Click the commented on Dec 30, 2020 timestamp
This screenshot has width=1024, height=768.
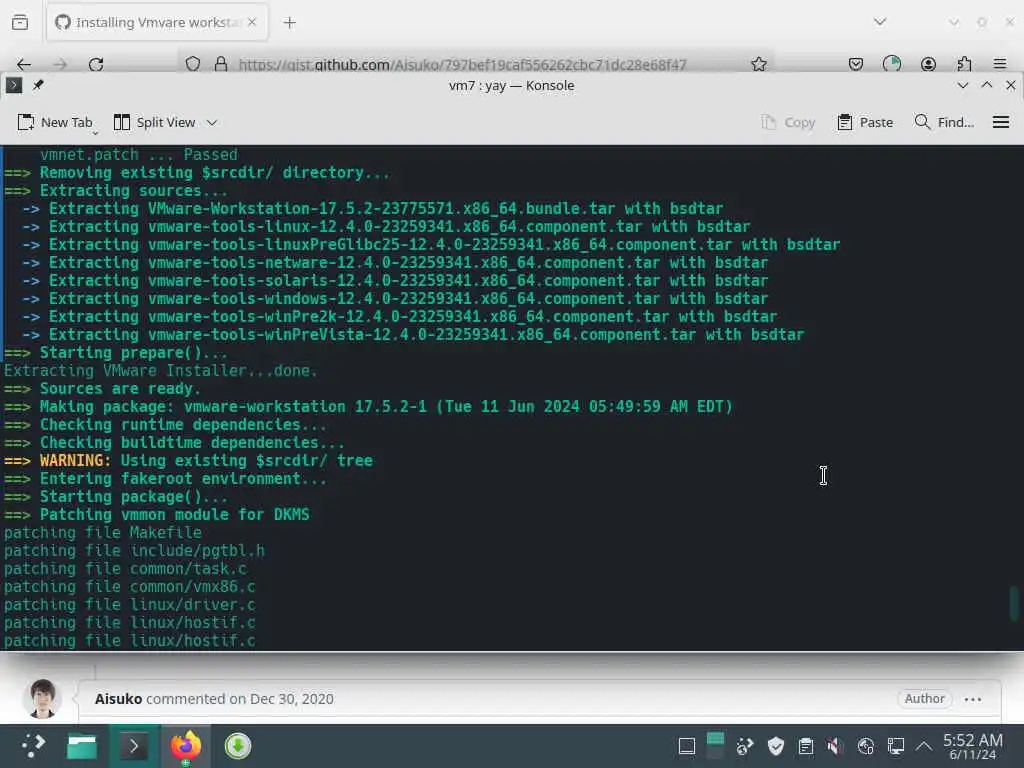pyautogui.click(x=240, y=699)
